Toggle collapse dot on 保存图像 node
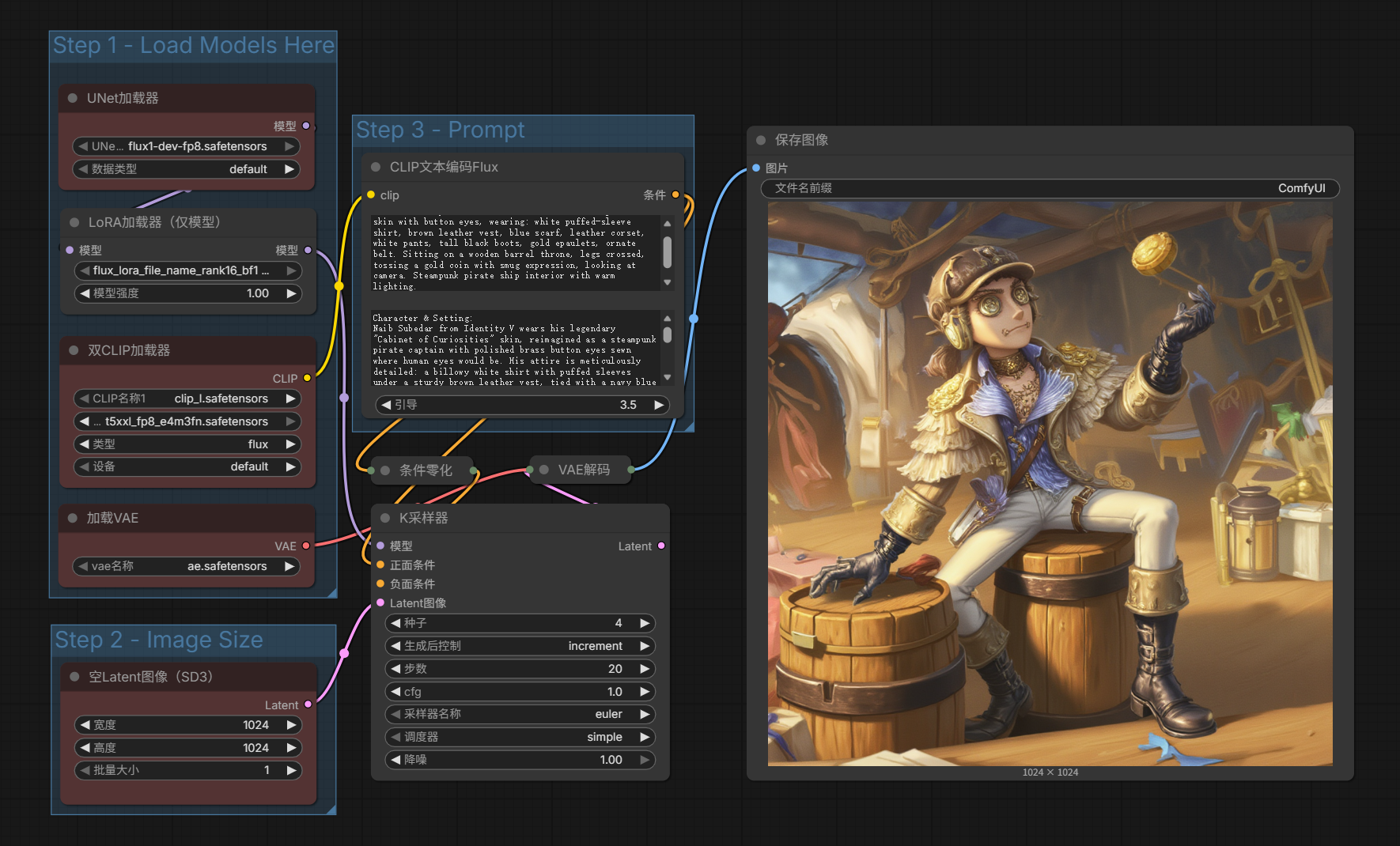This screenshot has width=1400, height=846. [x=761, y=140]
